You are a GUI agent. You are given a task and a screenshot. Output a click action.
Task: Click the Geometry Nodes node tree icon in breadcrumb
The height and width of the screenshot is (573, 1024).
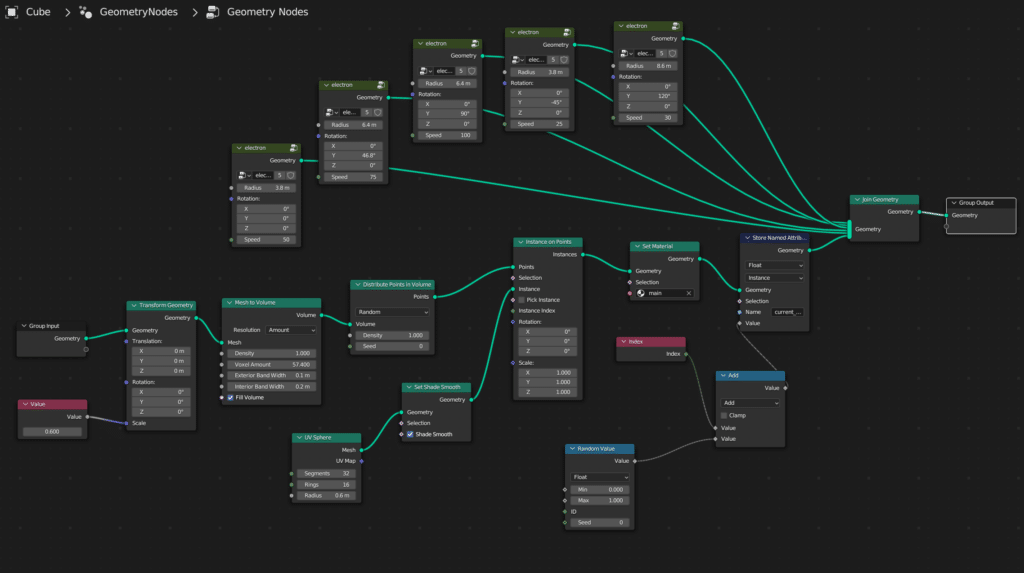(212, 12)
